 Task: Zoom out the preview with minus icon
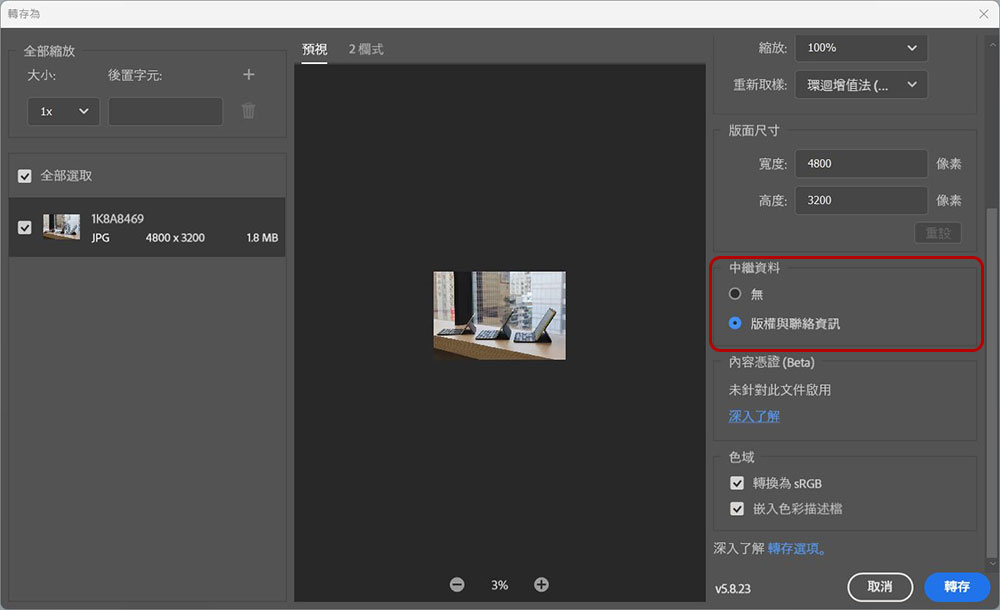click(x=457, y=584)
